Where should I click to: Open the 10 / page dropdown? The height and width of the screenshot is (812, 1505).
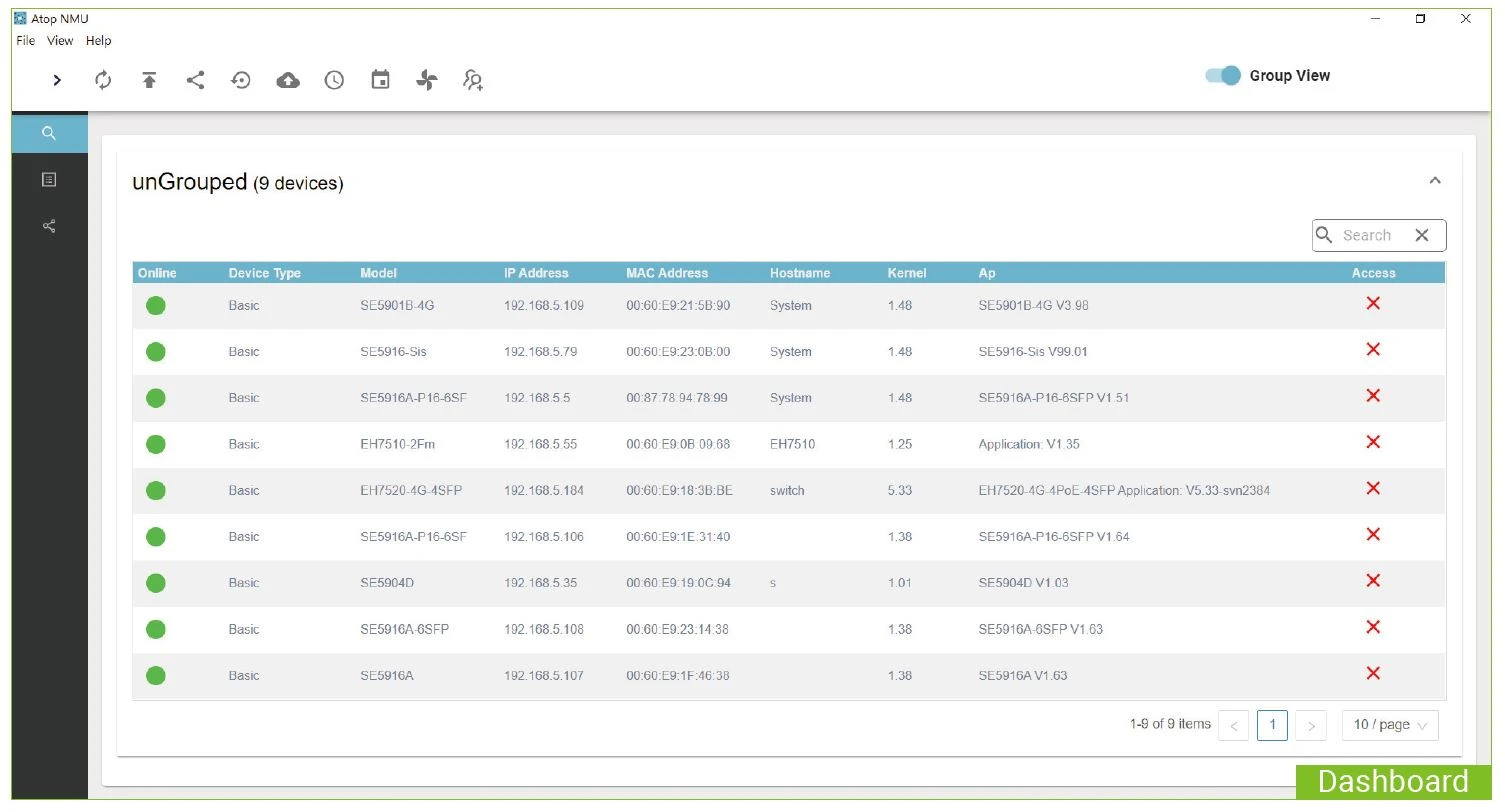coord(1390,725)
